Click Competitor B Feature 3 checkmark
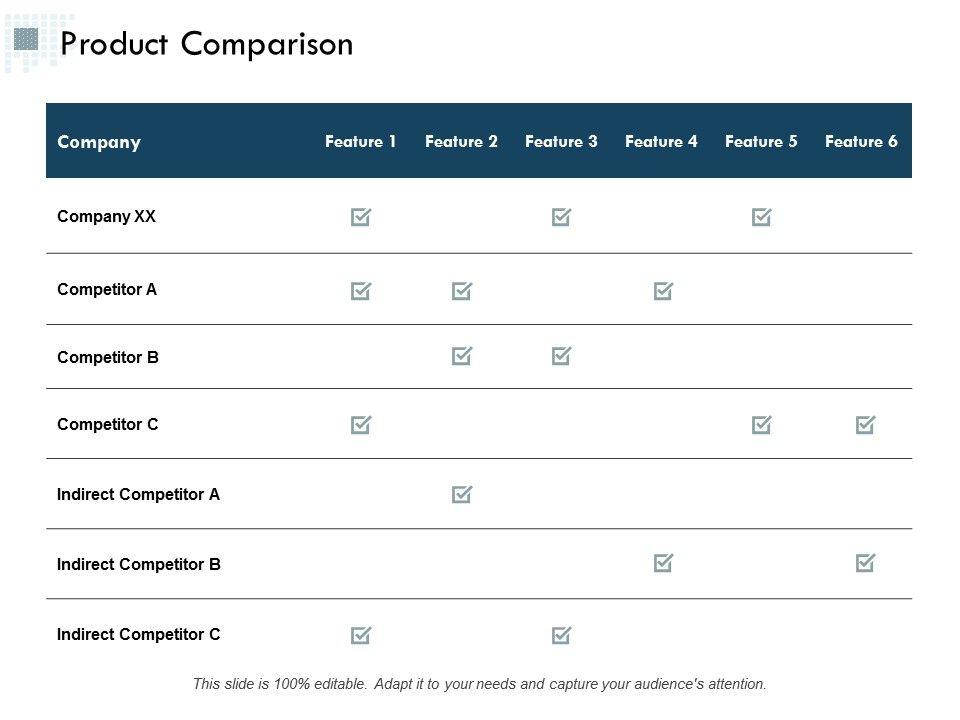The image size is (960, 720). [561, 356]
